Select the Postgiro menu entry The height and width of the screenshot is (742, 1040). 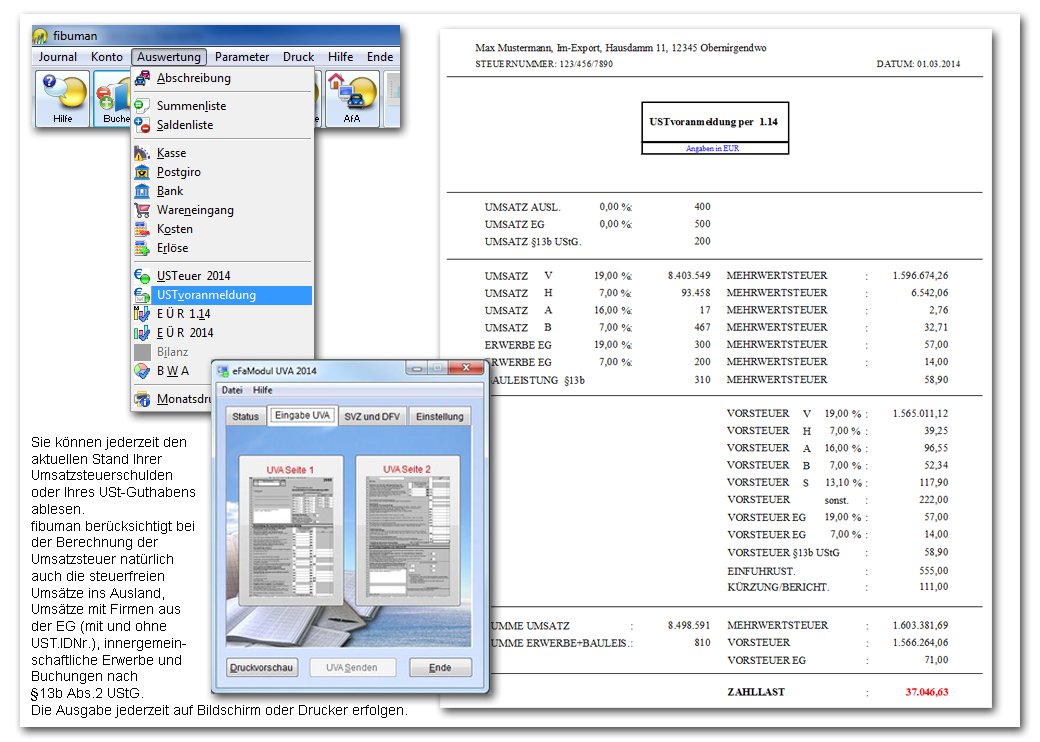(x=222, y=172)
